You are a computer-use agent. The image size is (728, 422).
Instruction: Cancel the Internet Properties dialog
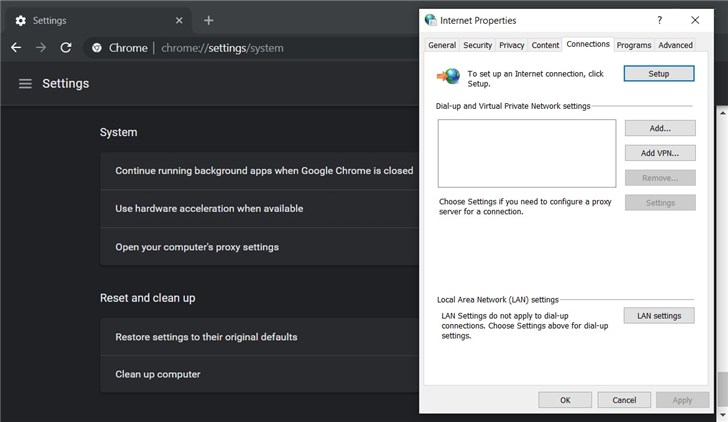tap(624, 400)
